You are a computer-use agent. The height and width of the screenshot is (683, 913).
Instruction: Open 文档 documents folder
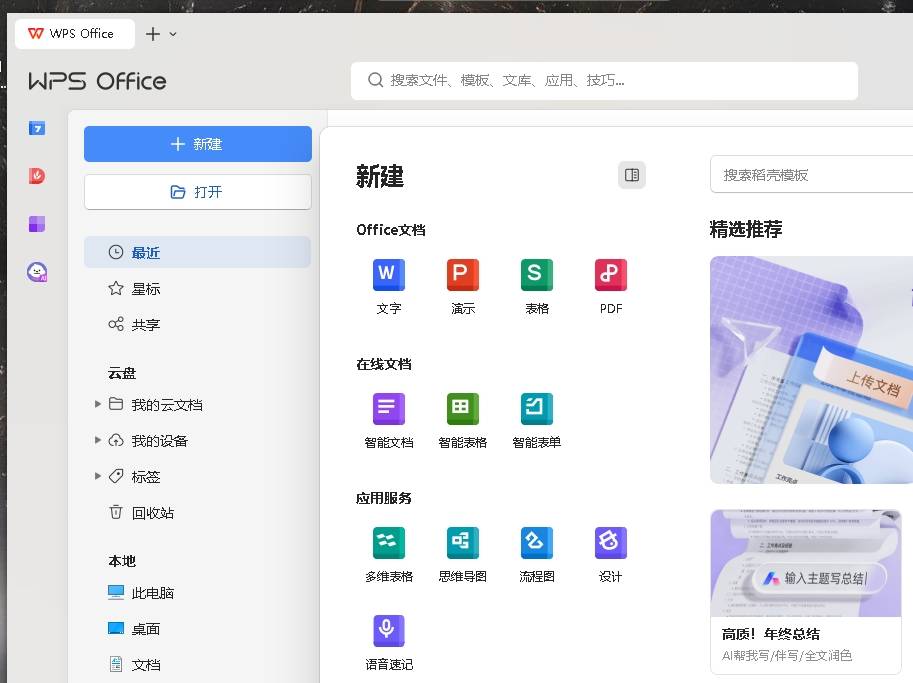[197, 664]
